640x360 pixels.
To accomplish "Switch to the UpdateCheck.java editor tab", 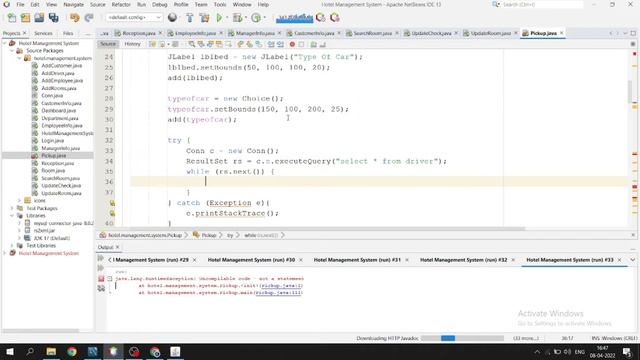I will 431,33.
